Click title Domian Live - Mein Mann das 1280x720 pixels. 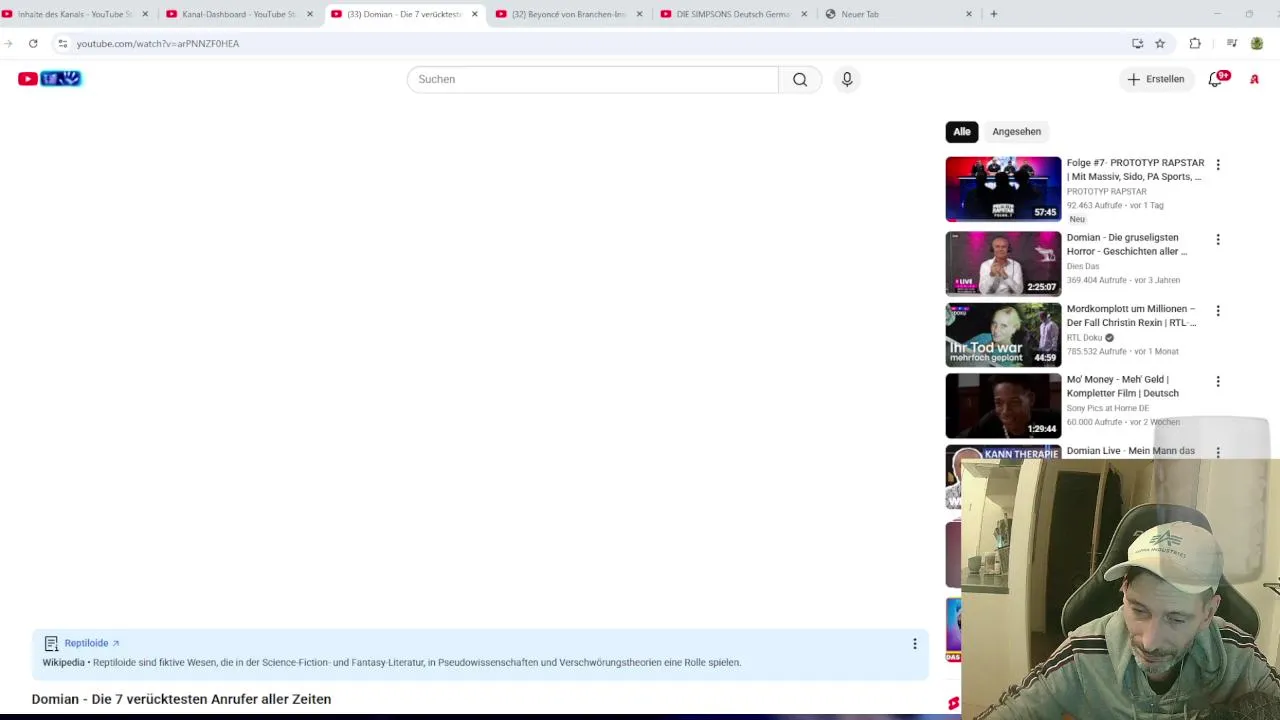[x=1131, y=451]
